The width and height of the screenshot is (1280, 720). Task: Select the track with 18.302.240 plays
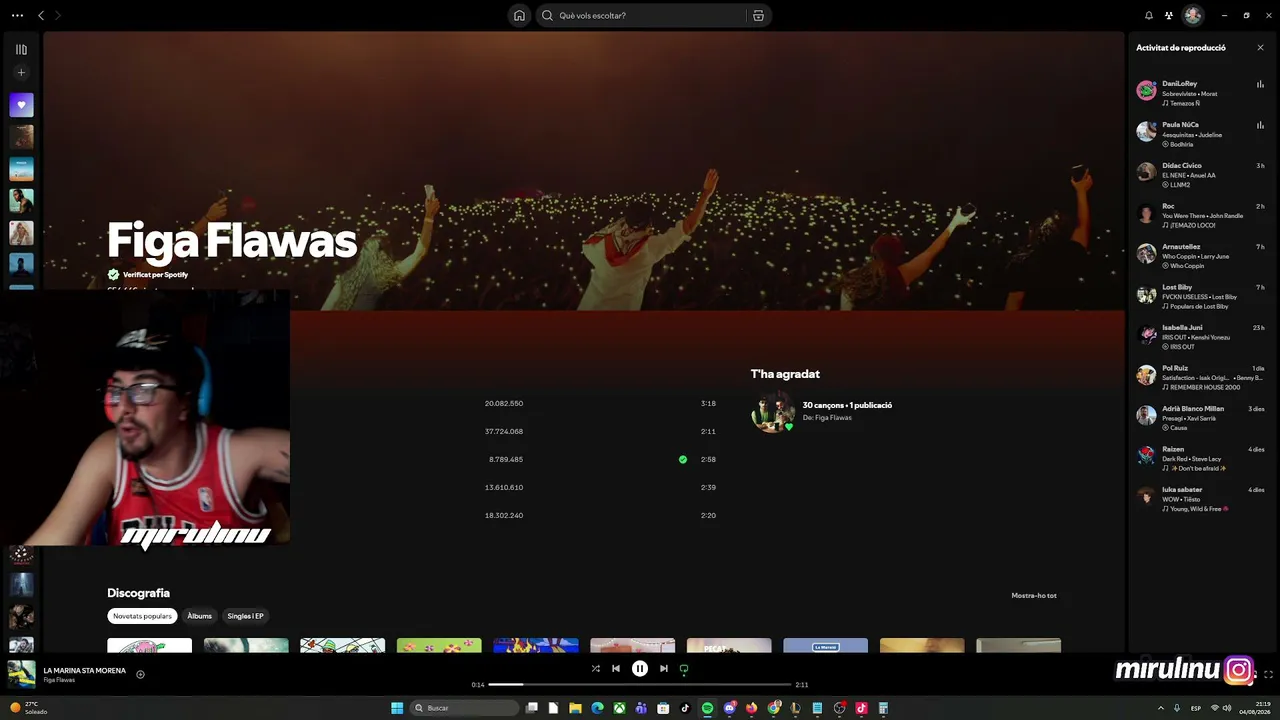pyautogui.click(x=504, y=516)
